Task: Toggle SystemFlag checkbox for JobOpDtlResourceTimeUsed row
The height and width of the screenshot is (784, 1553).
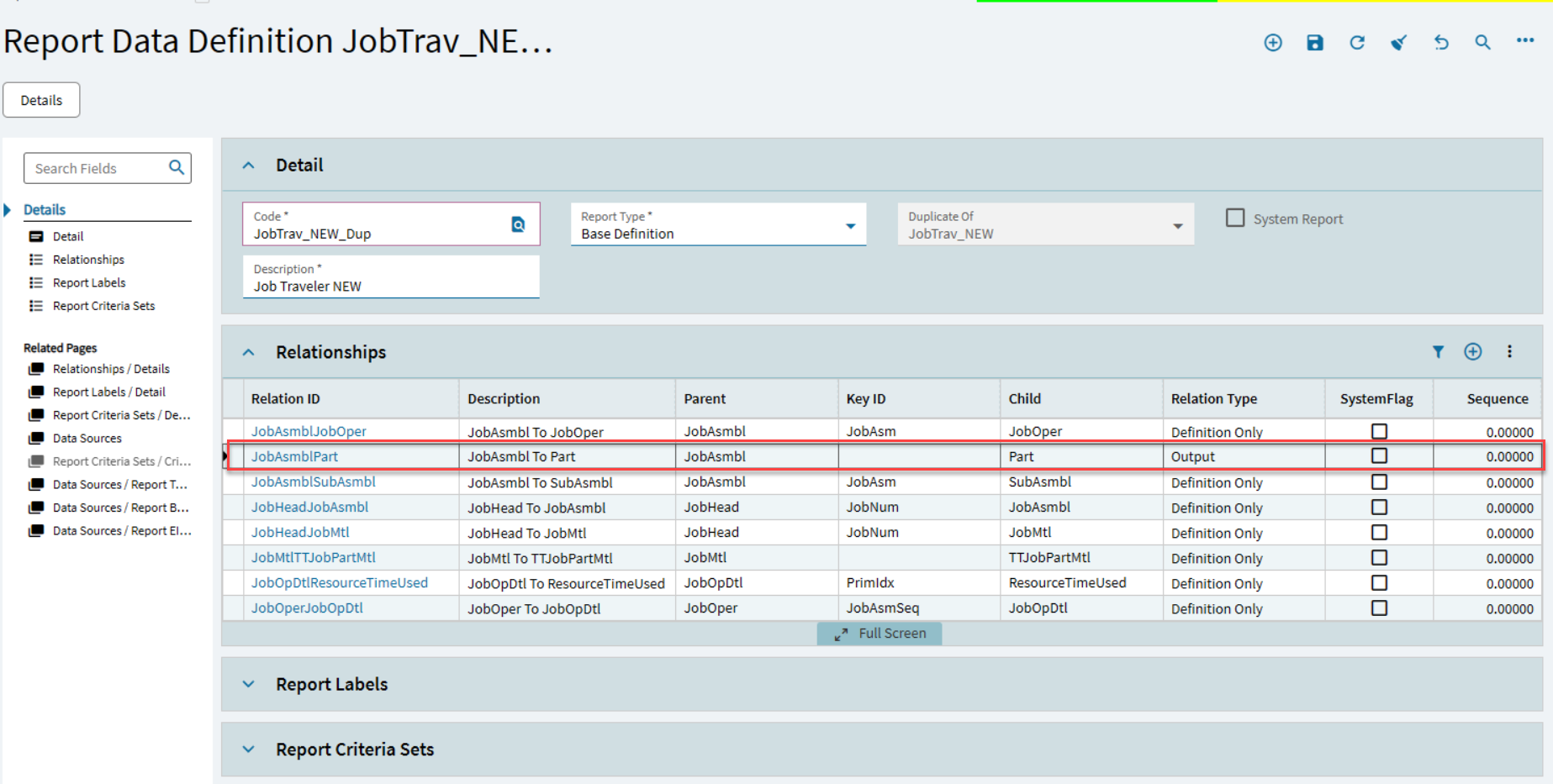Action: (x=1379, y=583)
